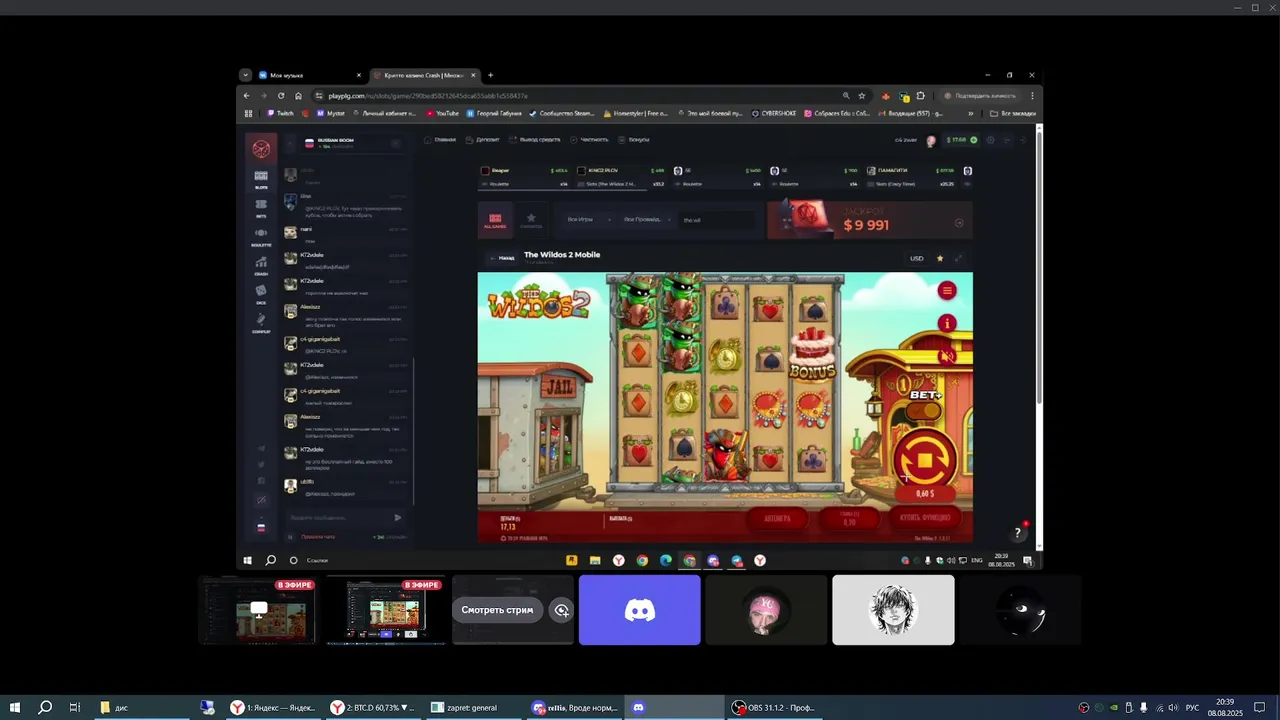Open the slot game hamburger menu
This screenshot has height=720, width=1280.
tap(947, 291)
